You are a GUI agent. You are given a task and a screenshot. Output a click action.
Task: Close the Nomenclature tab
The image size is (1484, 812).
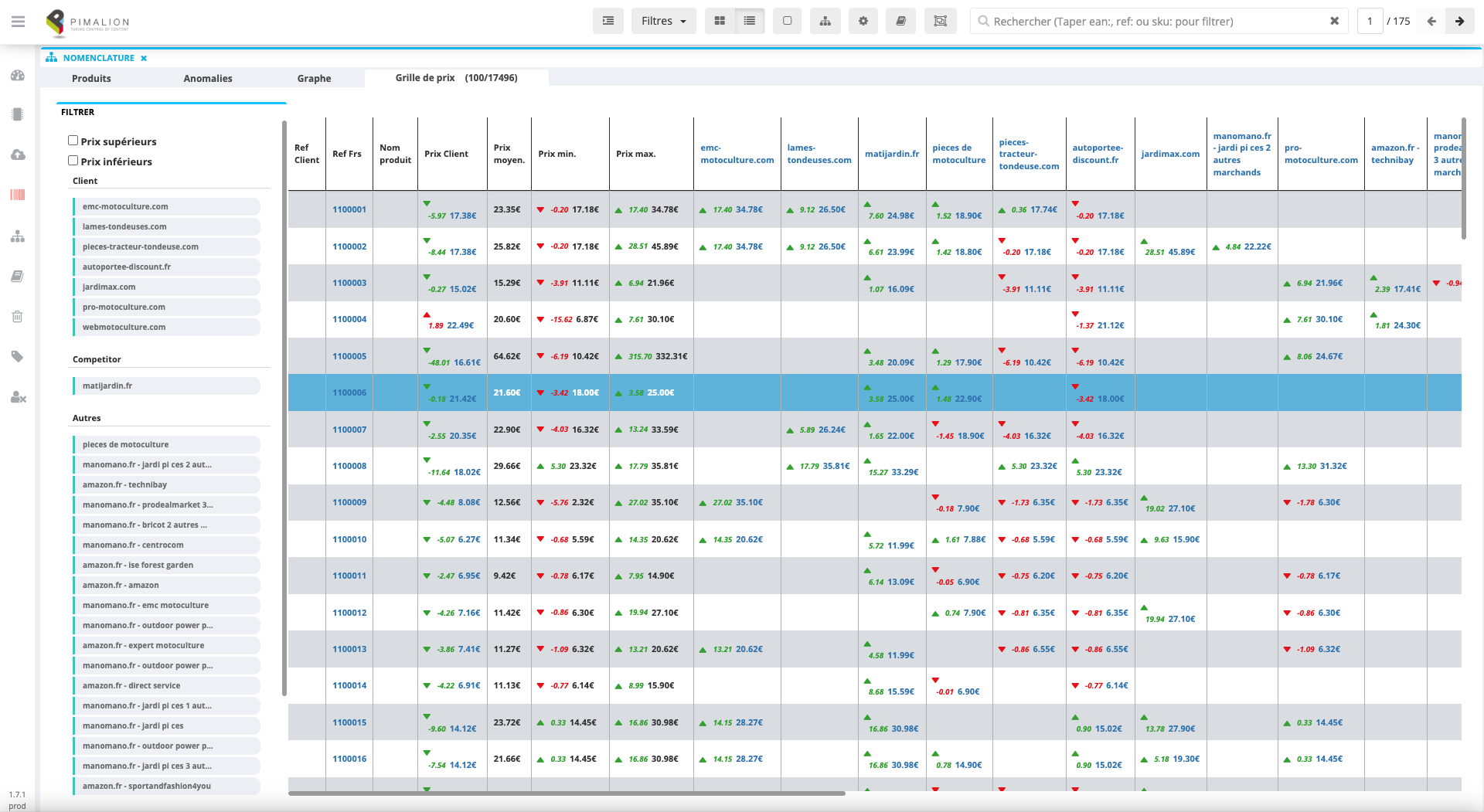coord(144,58)
